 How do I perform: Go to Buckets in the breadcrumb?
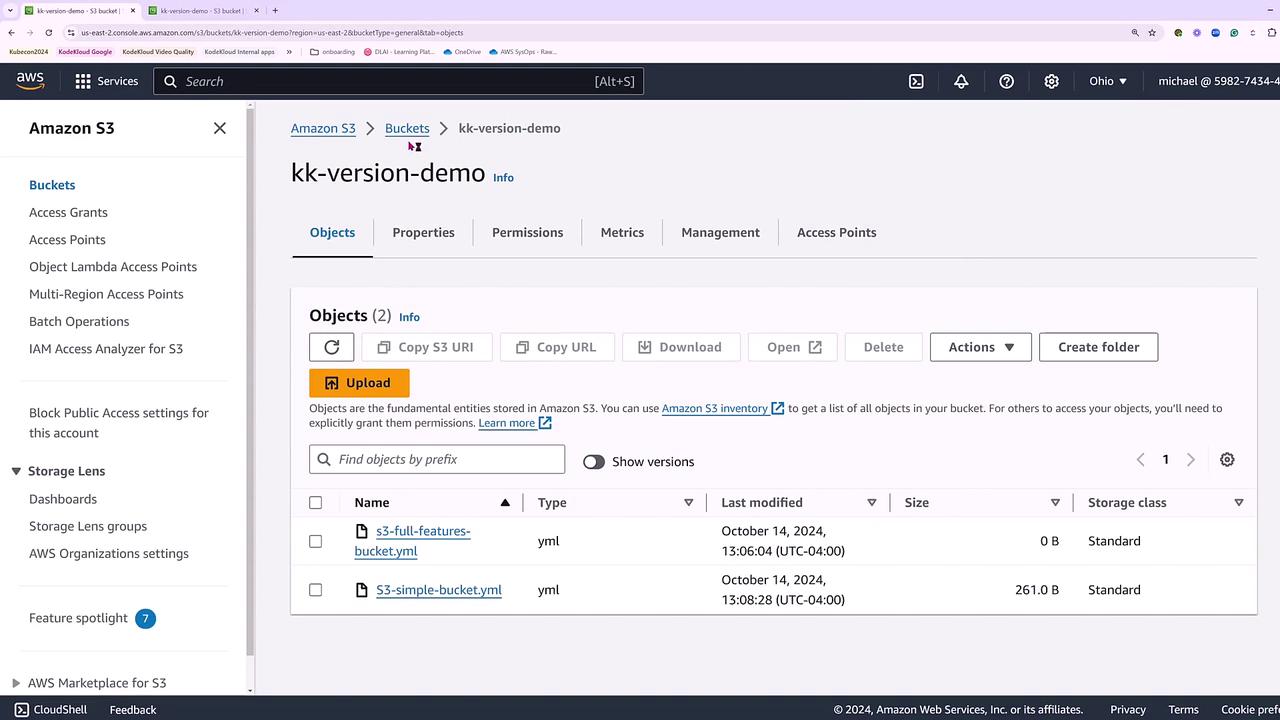(x=407, y=128)
